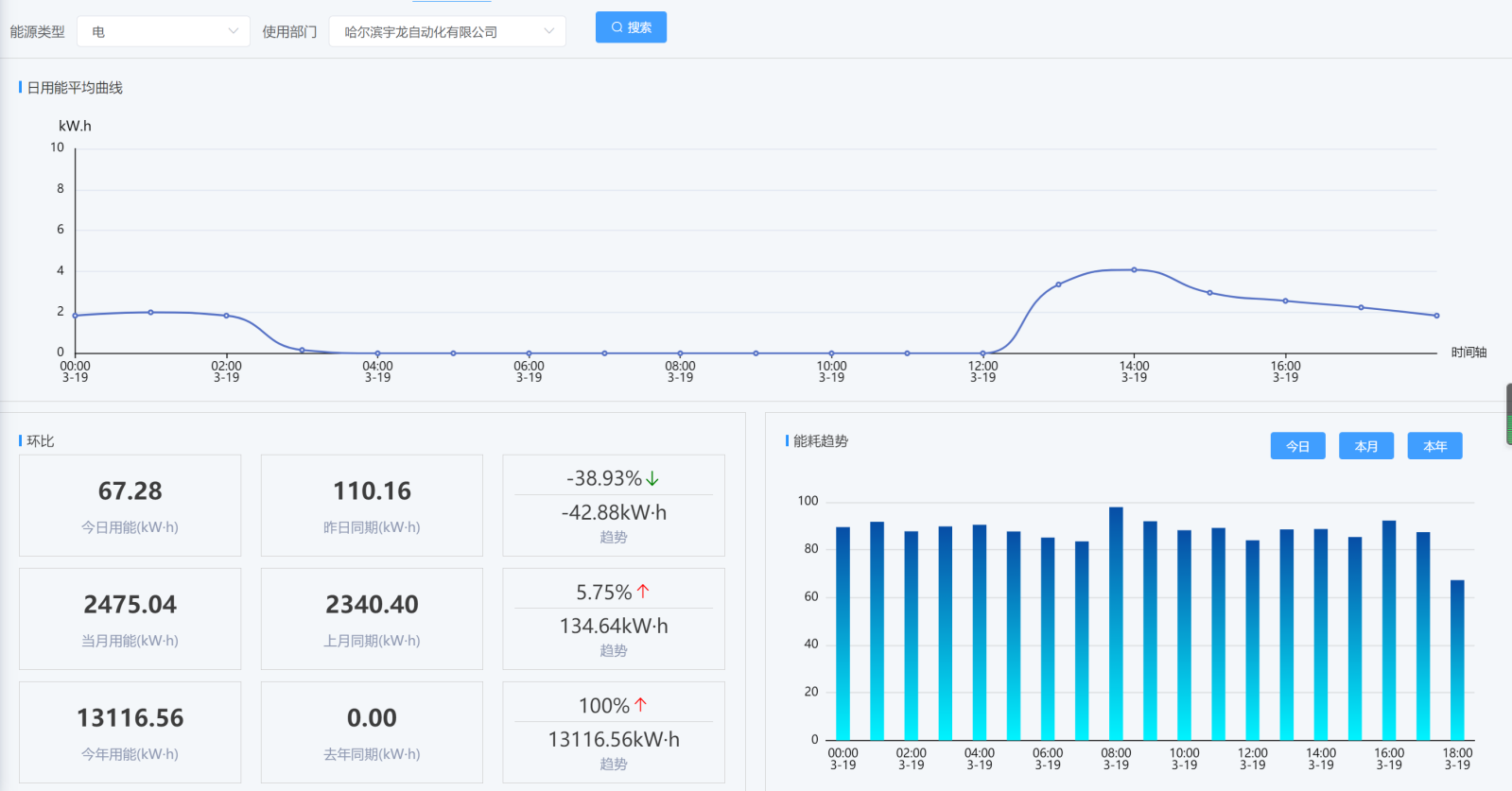
Task: Click the 08:00 bar in energy trend chart
Action: pos(1116,624)
